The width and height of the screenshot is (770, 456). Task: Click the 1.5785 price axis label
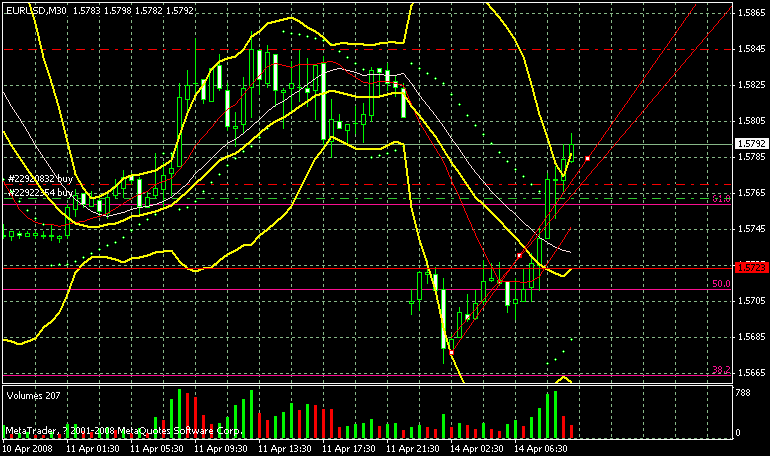(752, 157)
